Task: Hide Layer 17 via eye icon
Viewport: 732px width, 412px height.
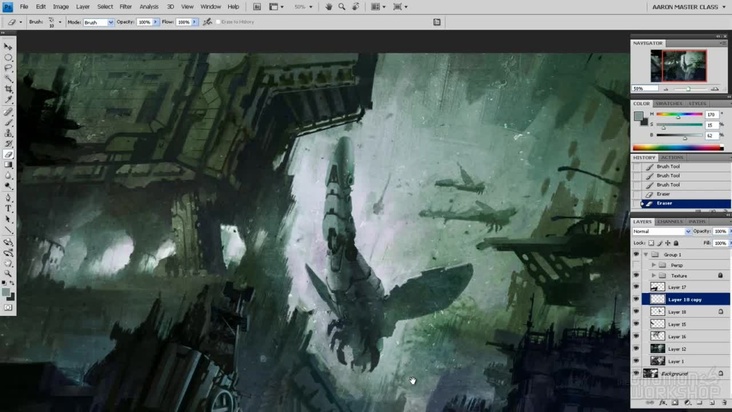Action: pos(636,287)
